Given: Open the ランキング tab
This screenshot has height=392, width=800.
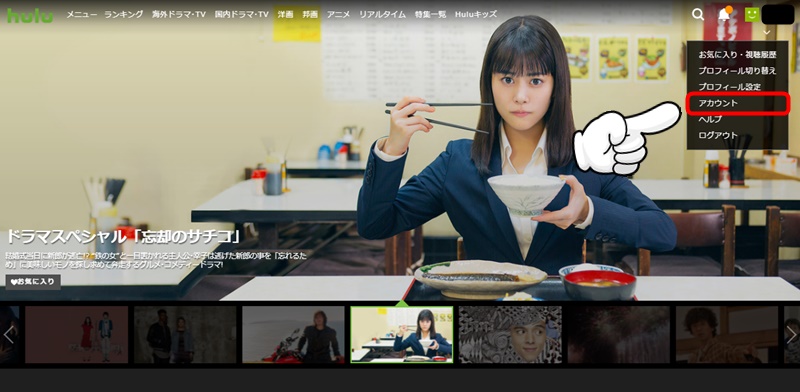Looking at the screenshot, I should pyautogui.click(x=123, y=14).
